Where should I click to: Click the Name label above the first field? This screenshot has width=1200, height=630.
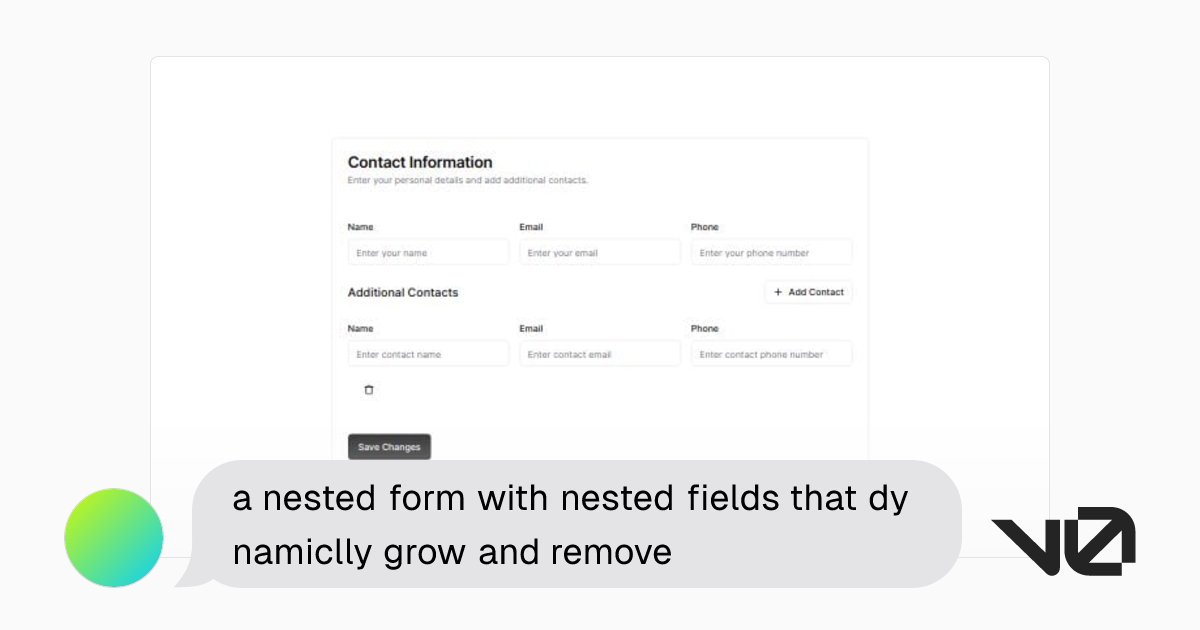(x=359, y=227)
